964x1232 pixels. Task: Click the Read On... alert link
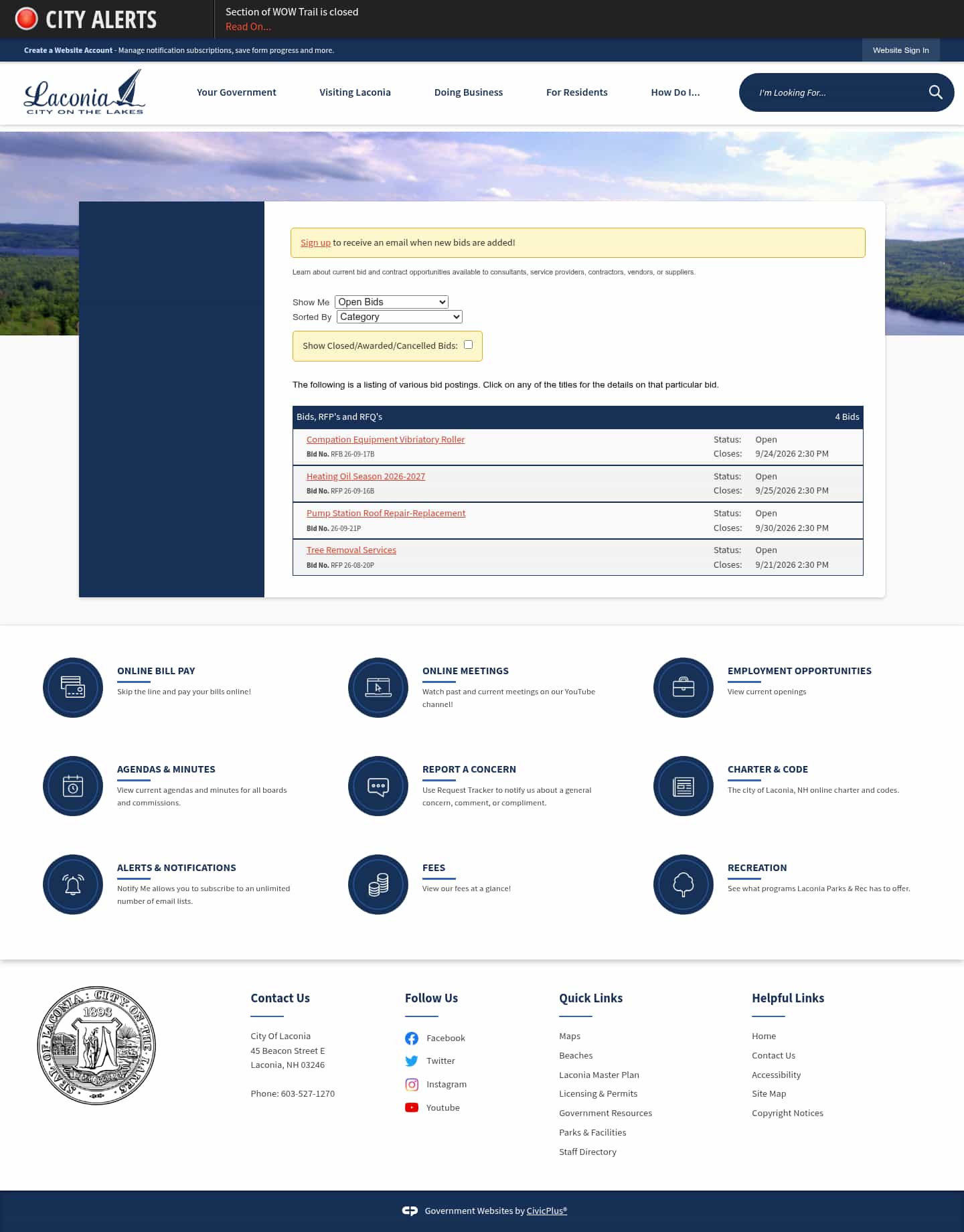click(248, 27)
